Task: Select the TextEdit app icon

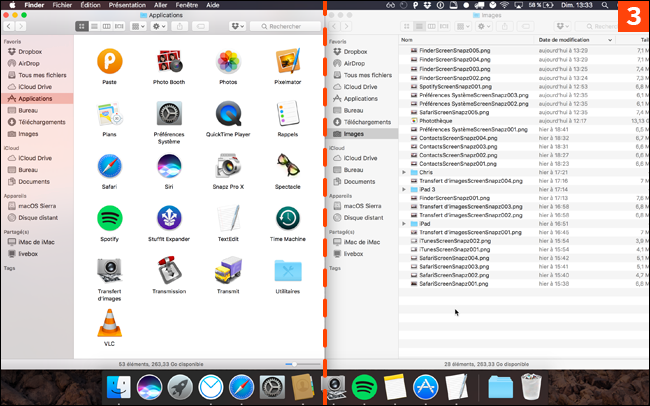Action: point(228,218)
